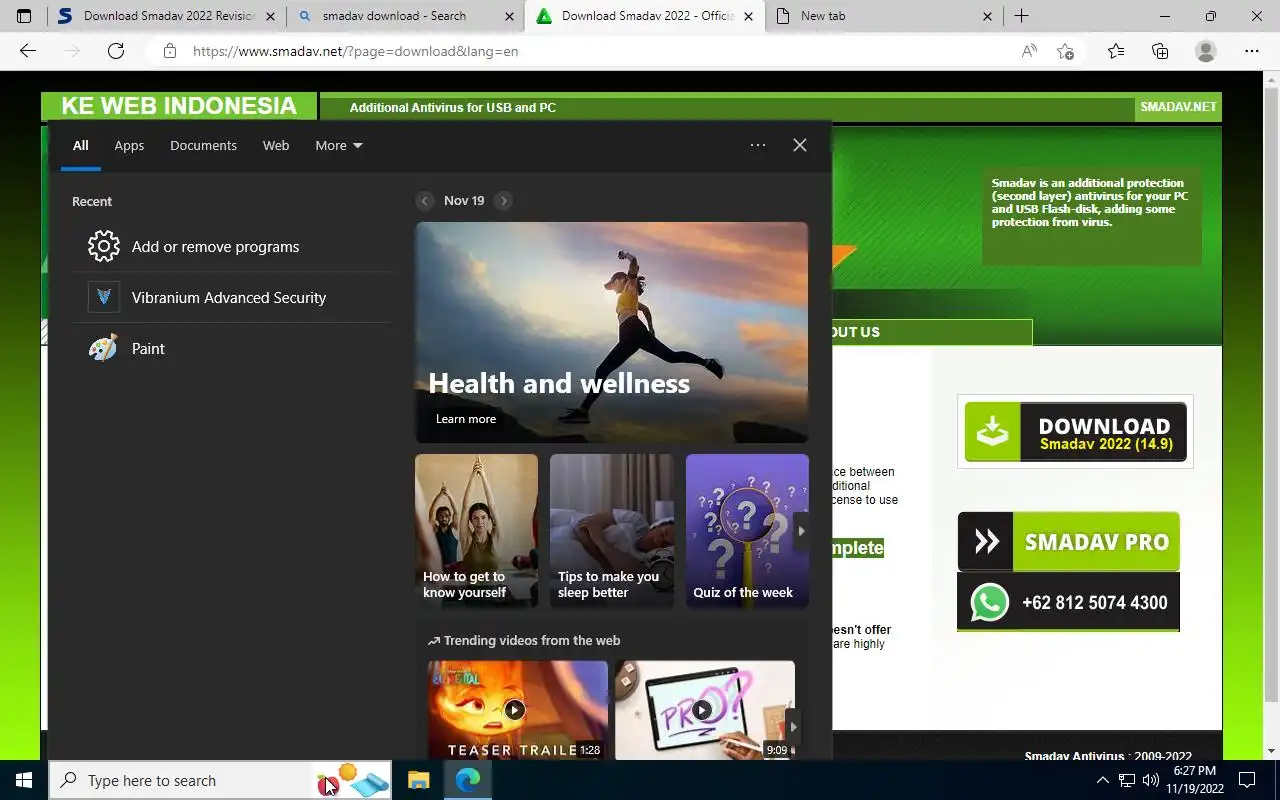Click Learn more on Health and wellness

[466, 419]
